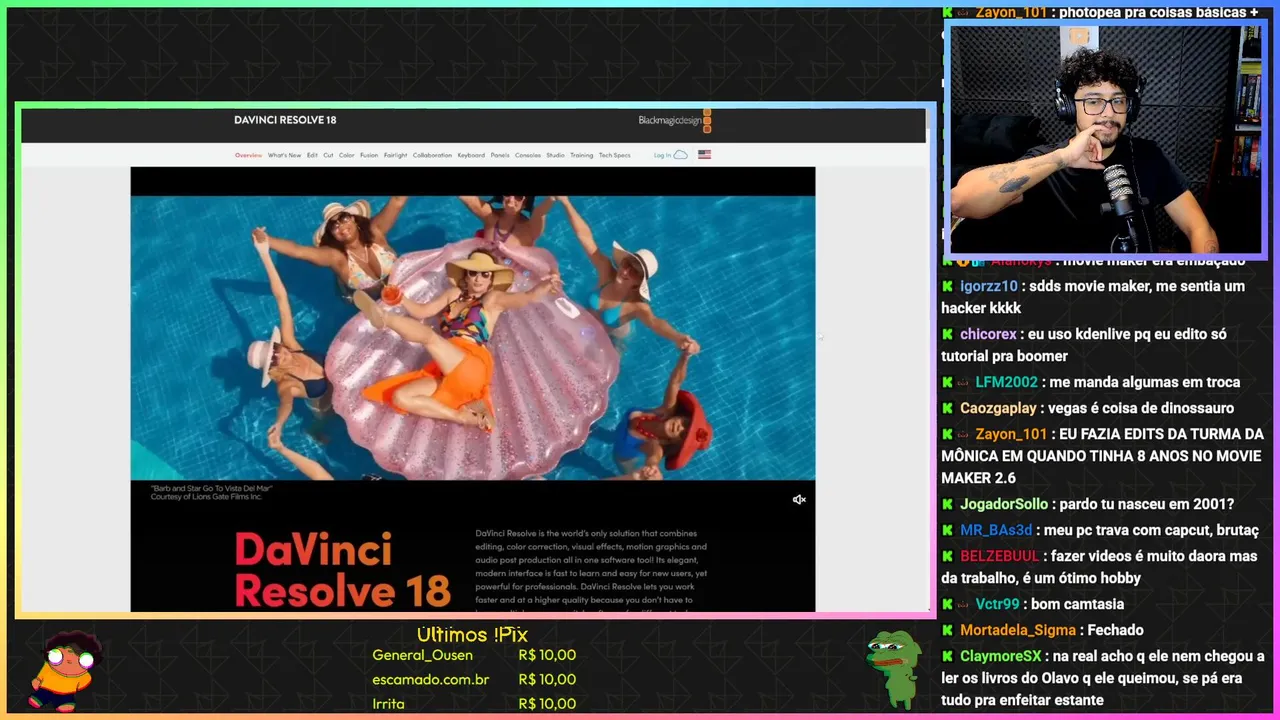Select the Keyboard tab

click(x=471, y=155)
